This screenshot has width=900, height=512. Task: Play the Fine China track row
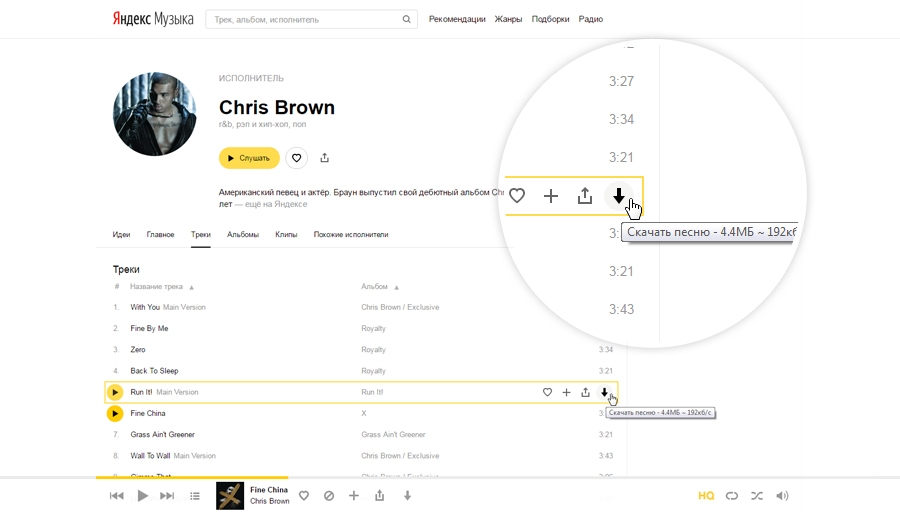115,413
